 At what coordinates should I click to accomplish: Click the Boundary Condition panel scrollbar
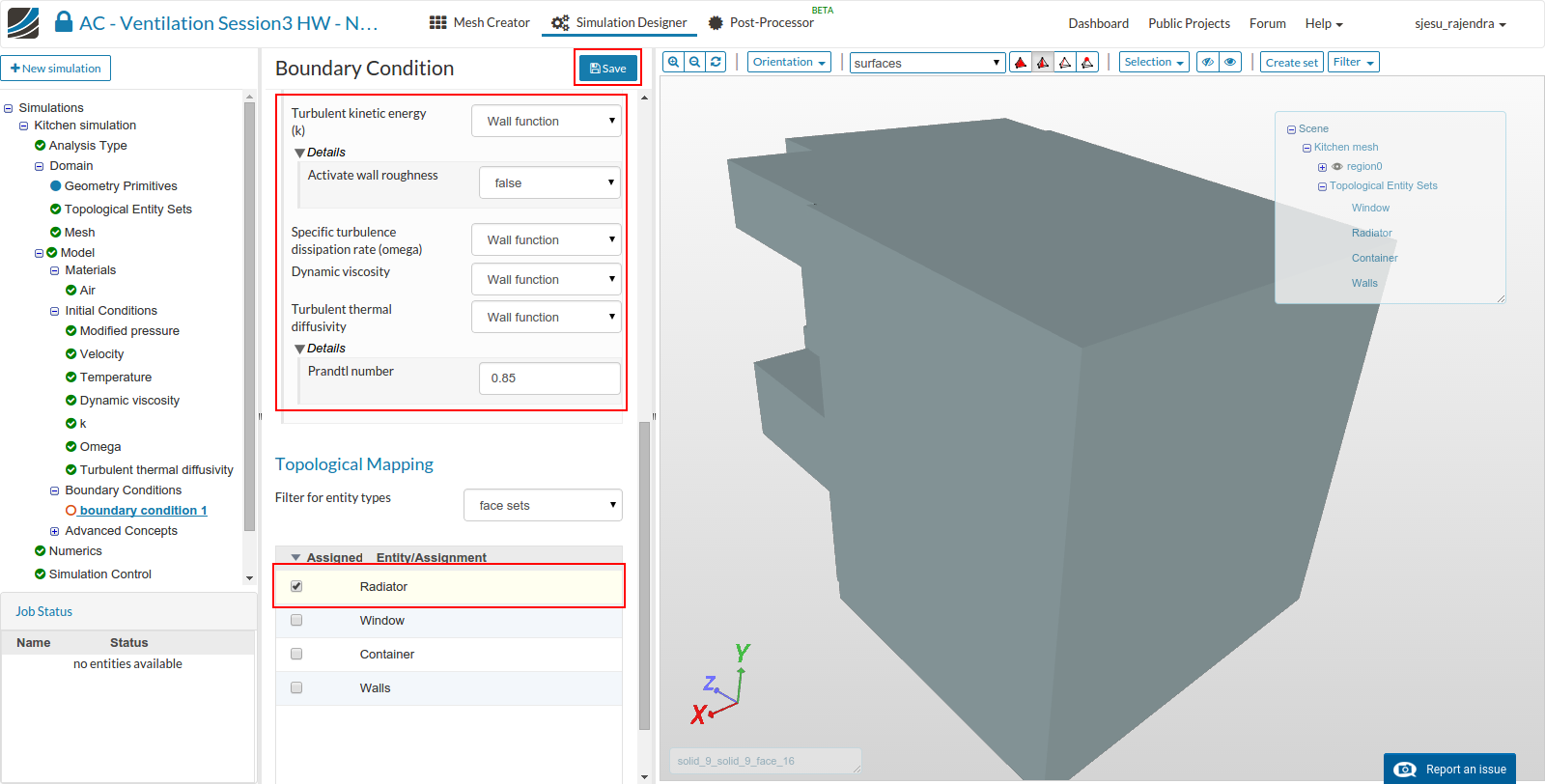click(644, 574)
